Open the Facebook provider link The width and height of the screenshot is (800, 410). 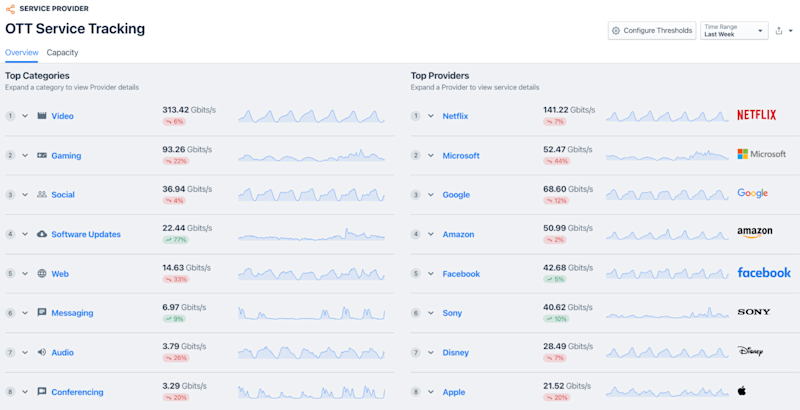(461, 274)
